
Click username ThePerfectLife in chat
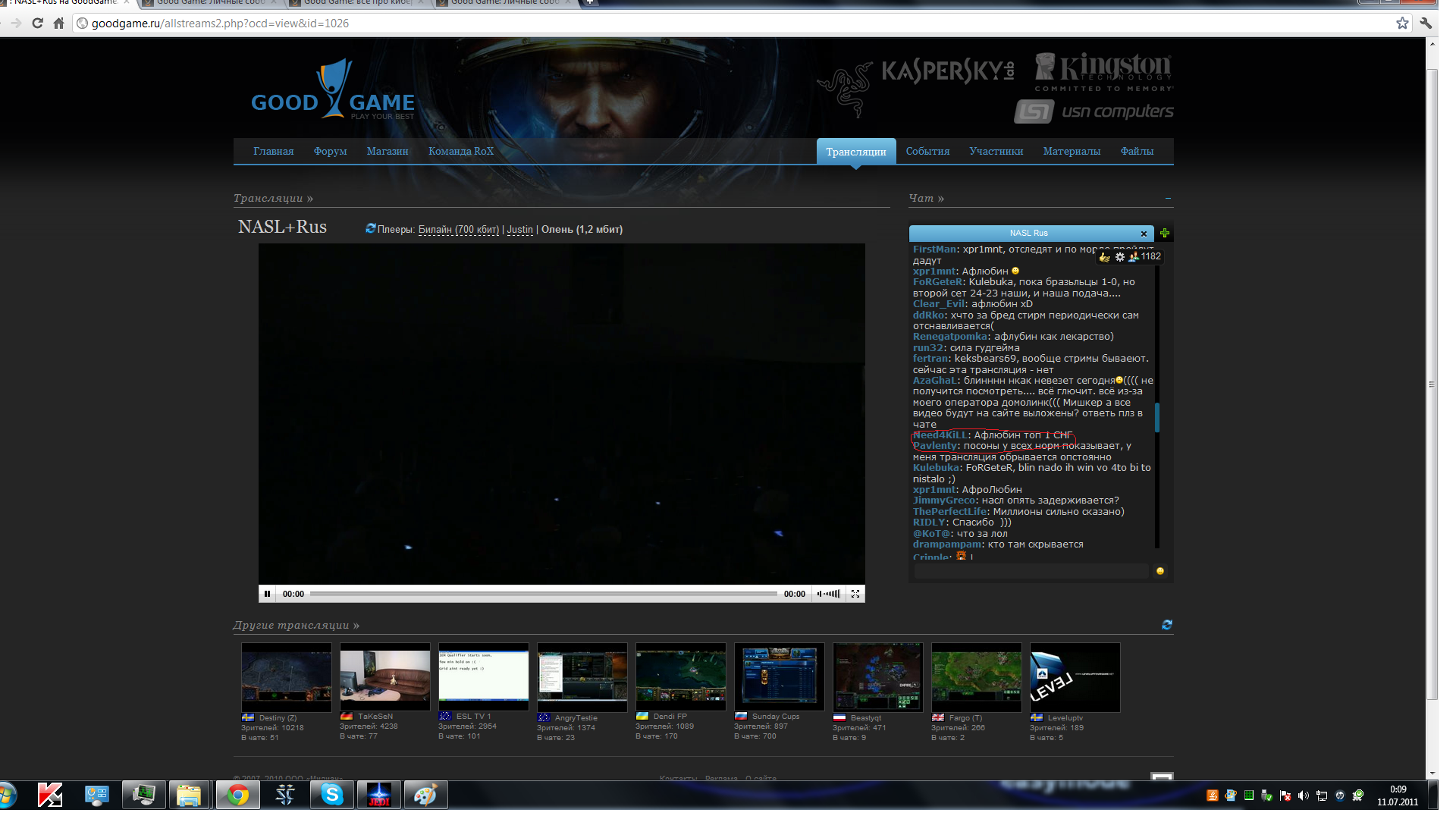950,512
